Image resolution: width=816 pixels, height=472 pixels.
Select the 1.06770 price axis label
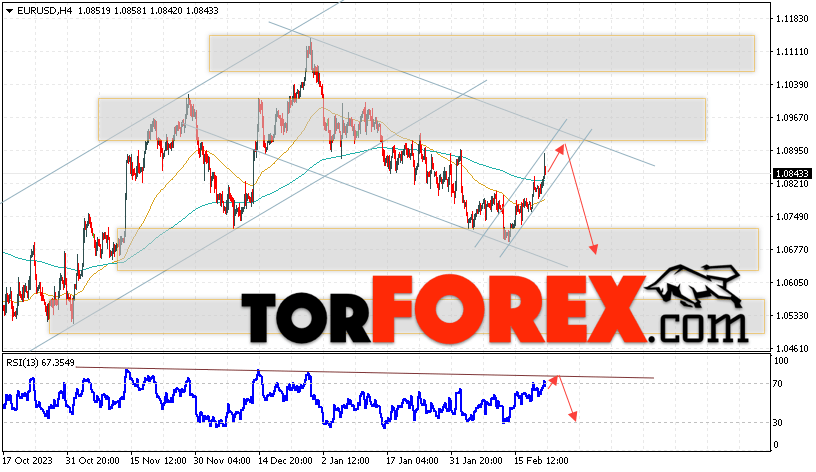(x=792, y=250)
